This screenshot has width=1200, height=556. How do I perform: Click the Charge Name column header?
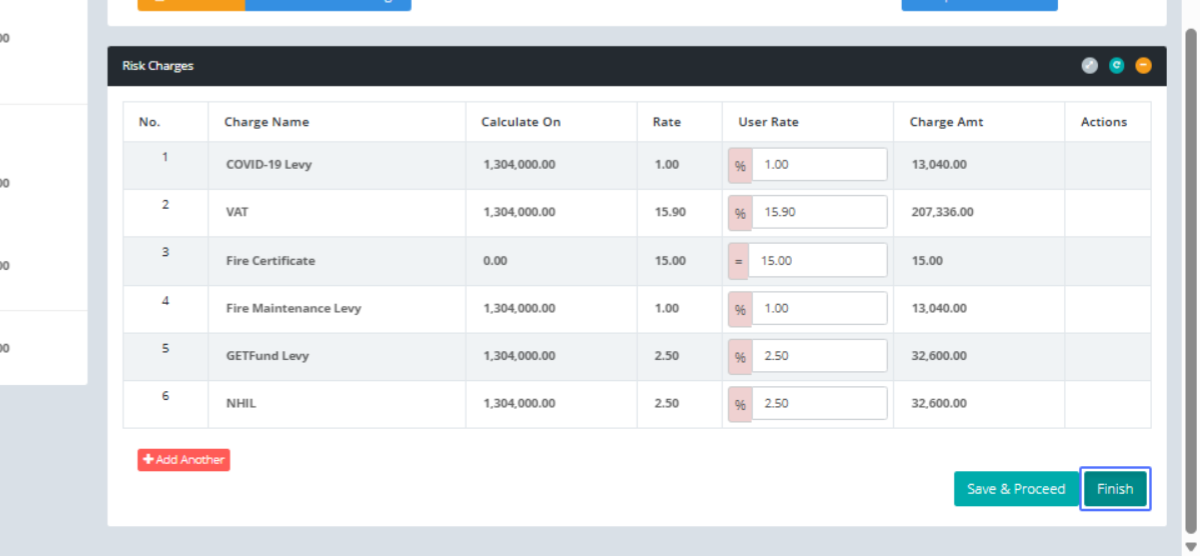click(266, 122)
